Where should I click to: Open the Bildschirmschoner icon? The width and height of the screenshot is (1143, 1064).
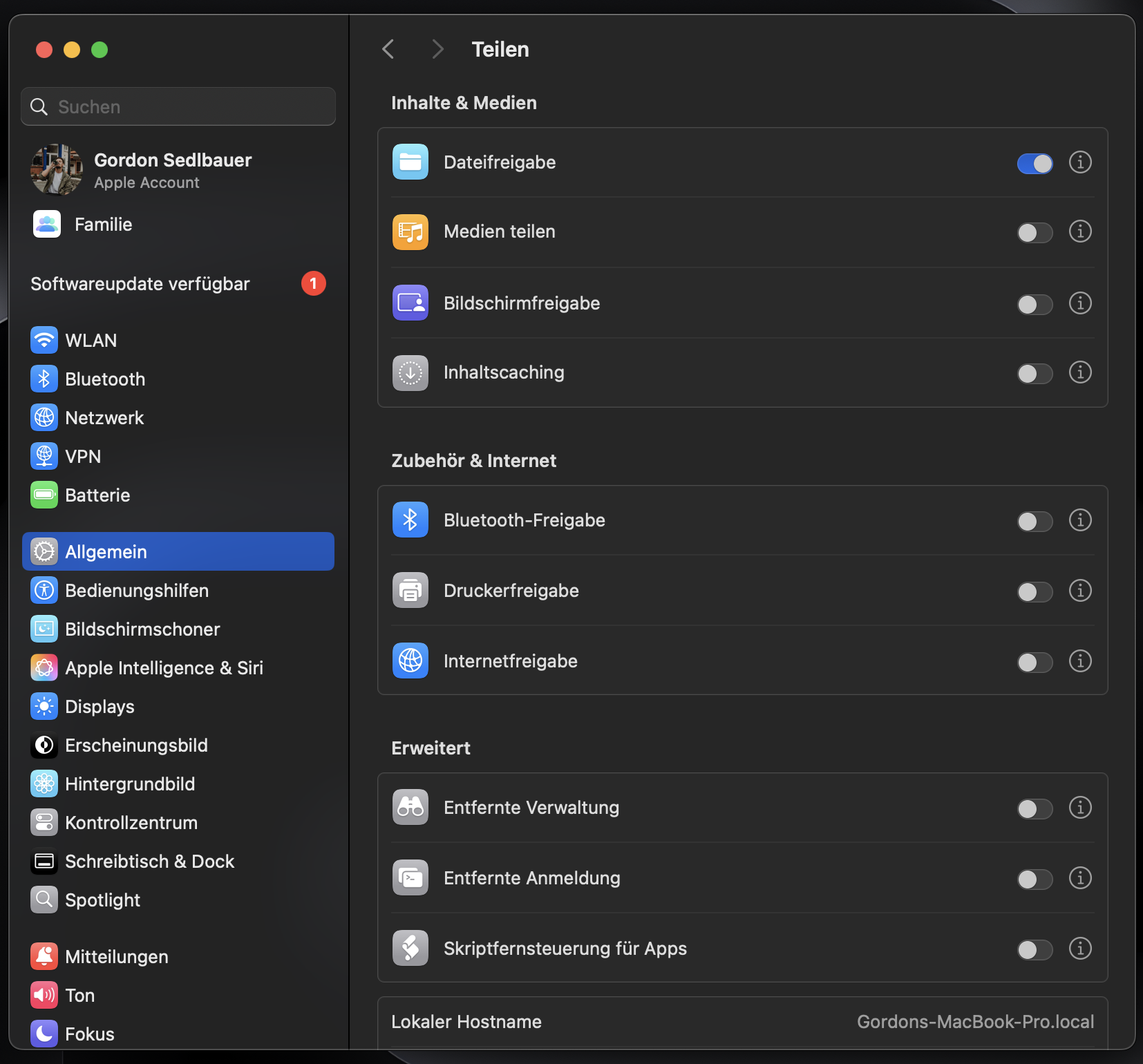pyautogui.click(x=44, y=629)
